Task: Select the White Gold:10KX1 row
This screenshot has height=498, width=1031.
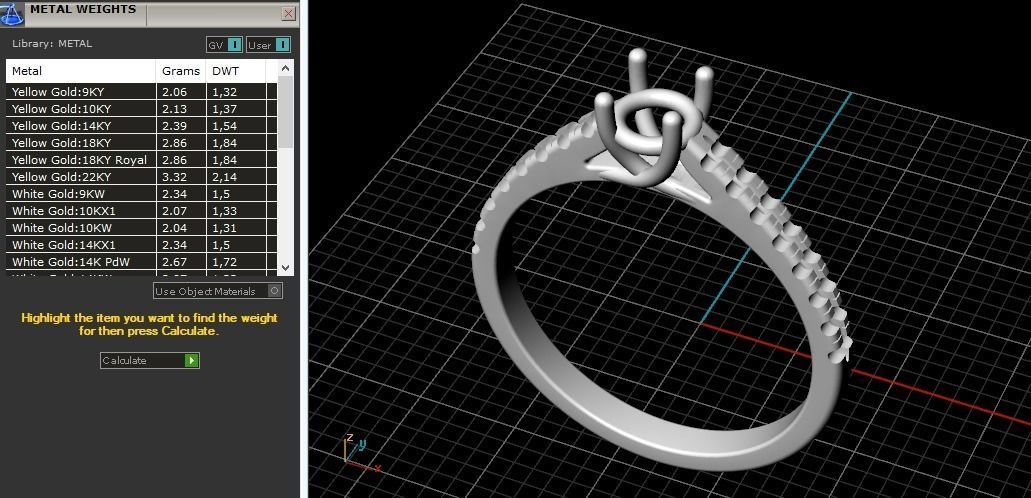Action: pyautogui.click(x=142, y=211)
